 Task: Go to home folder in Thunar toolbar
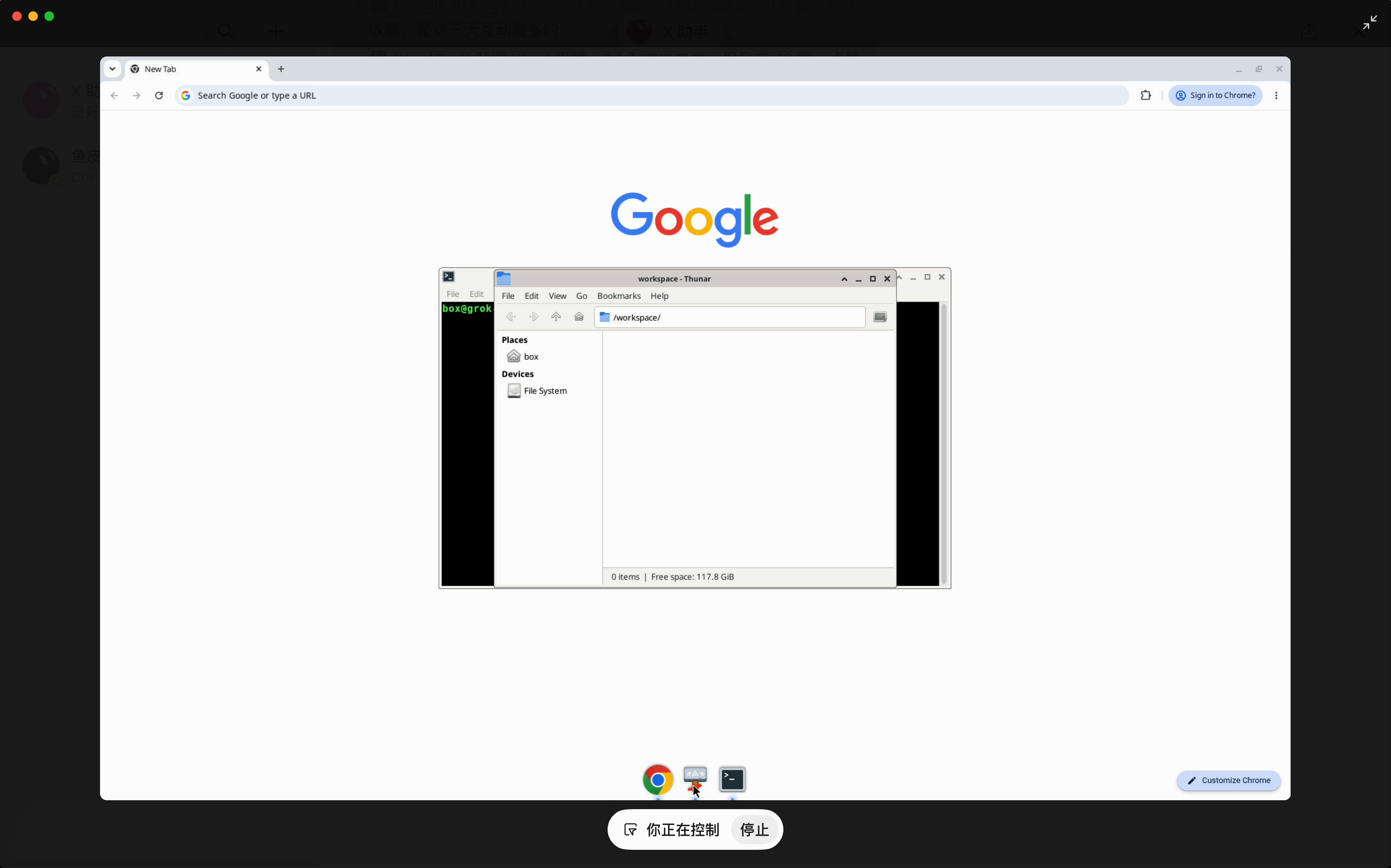click(579, 317)
